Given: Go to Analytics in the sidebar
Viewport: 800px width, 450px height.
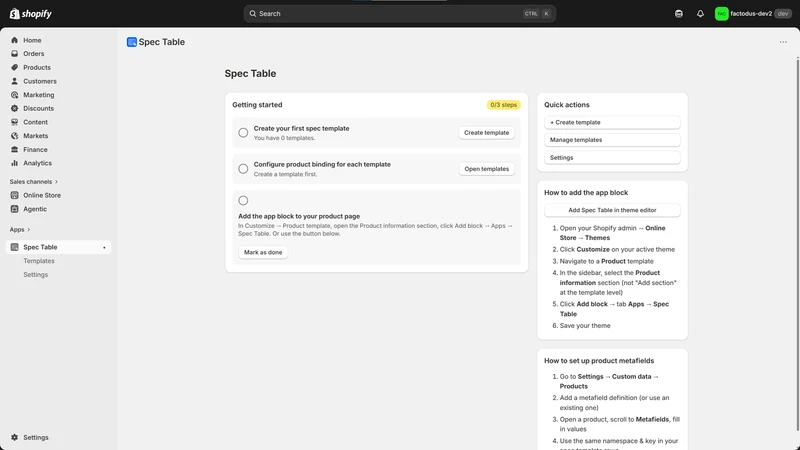Looking at the screenshot, I should (x=37, y=163).
